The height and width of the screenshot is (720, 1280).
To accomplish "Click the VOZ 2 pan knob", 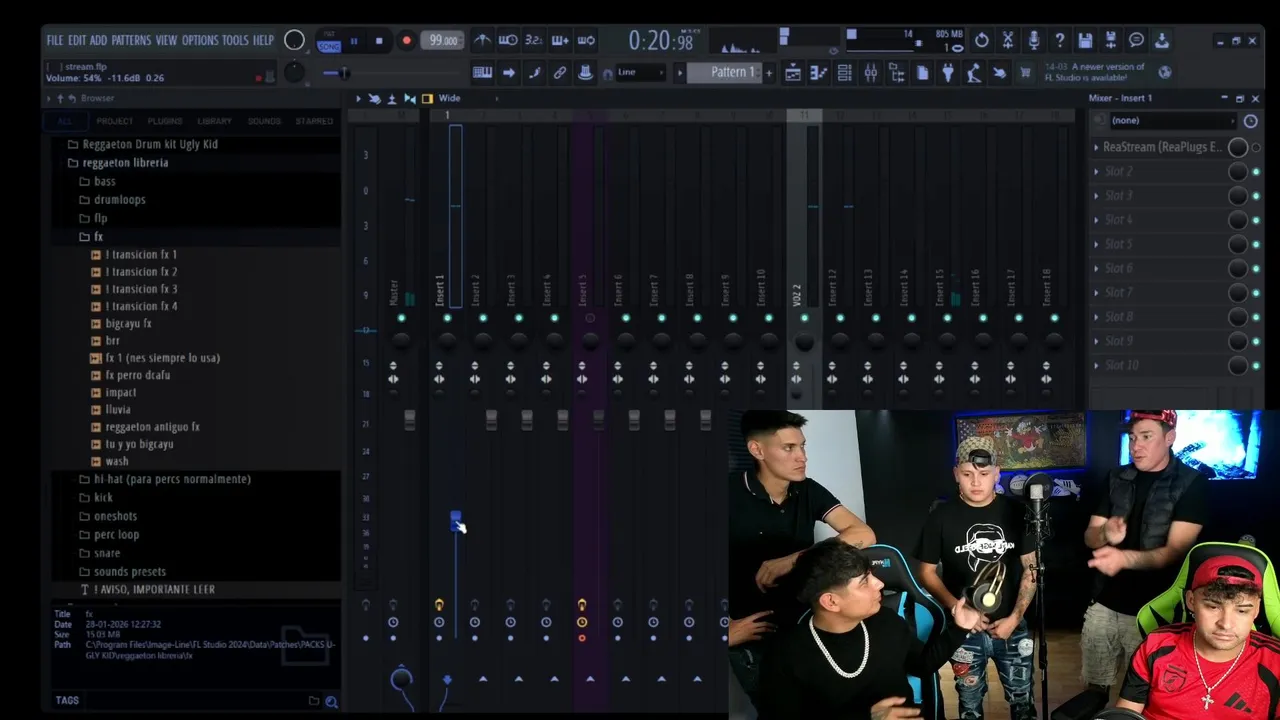I will (x=804, y=342).
